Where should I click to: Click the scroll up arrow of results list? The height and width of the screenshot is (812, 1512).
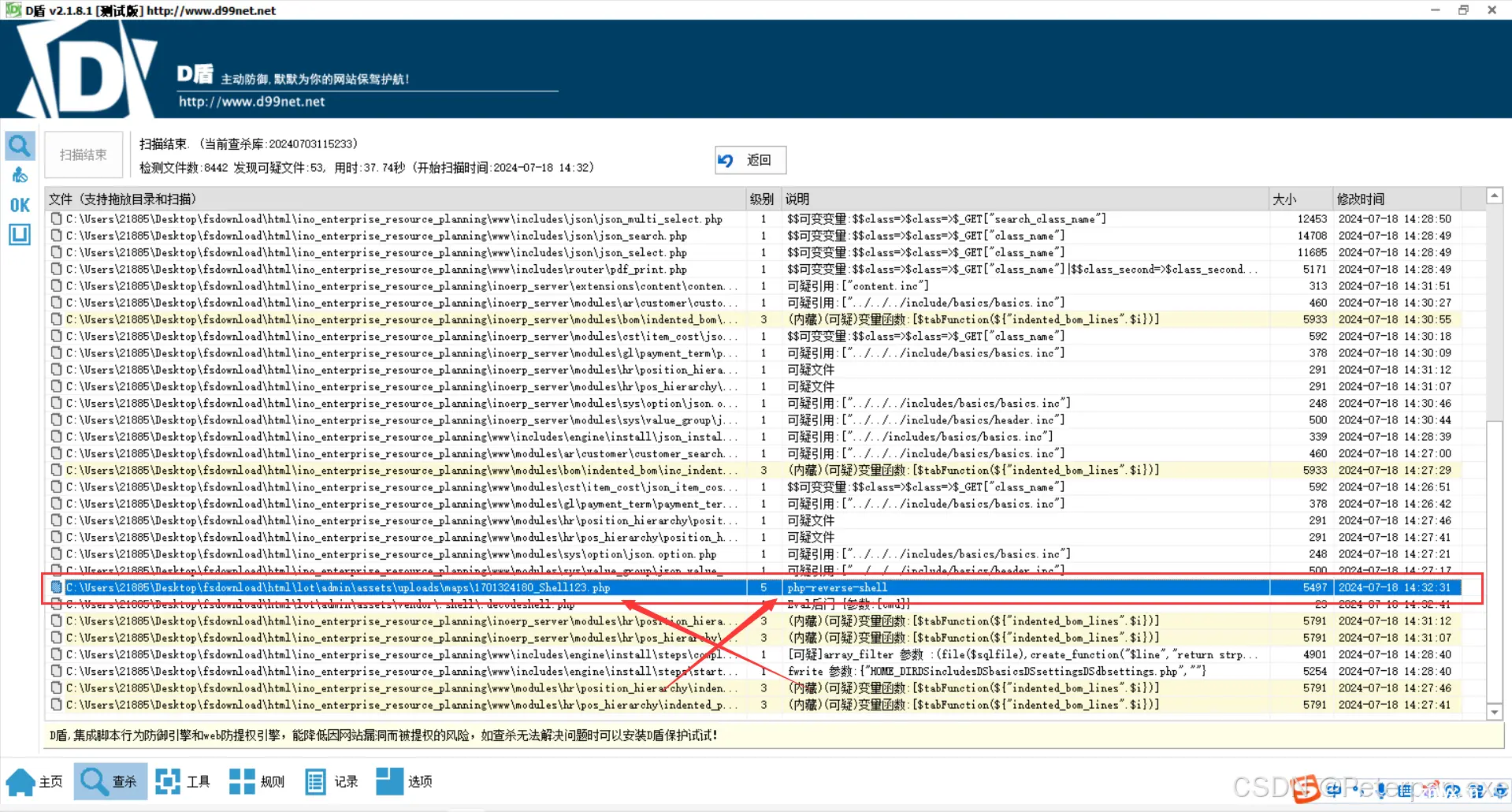coord(1494,196)
